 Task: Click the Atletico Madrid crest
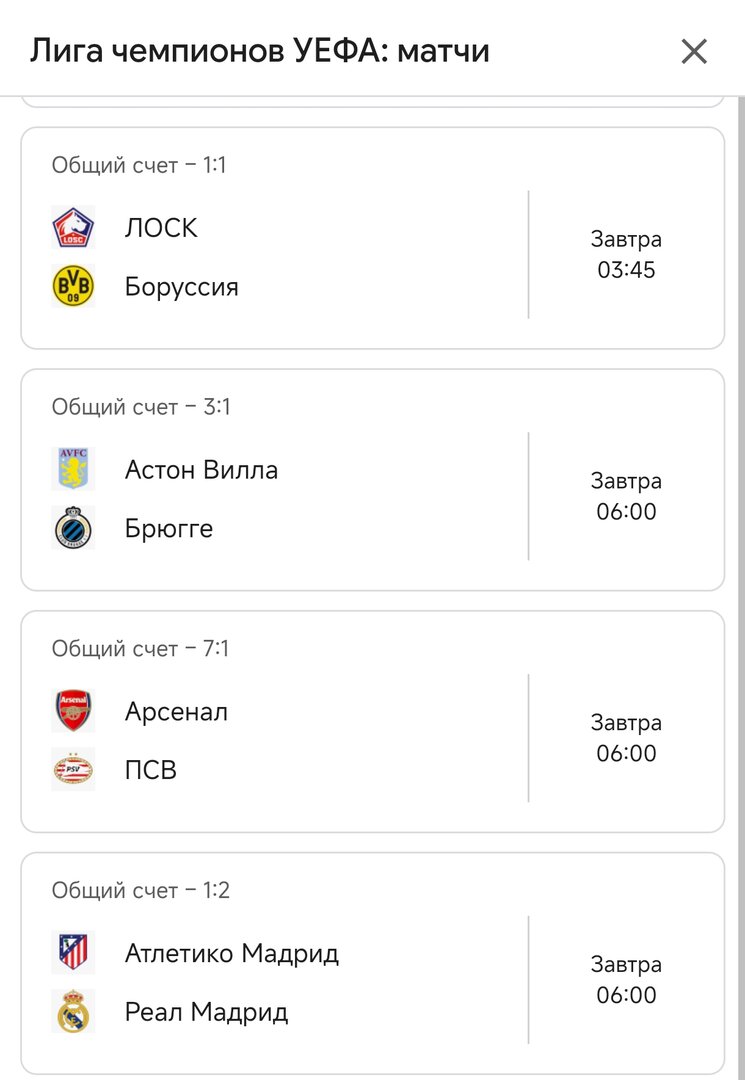click(73, 953)
